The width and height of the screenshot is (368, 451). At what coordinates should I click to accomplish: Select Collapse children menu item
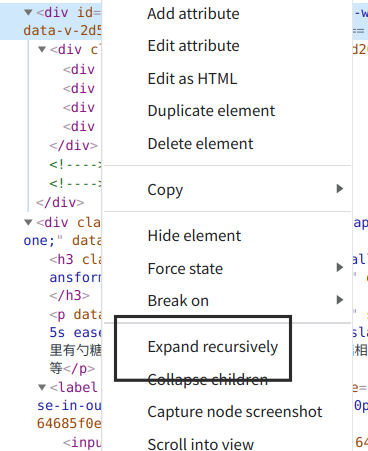(x=208, y=379)
